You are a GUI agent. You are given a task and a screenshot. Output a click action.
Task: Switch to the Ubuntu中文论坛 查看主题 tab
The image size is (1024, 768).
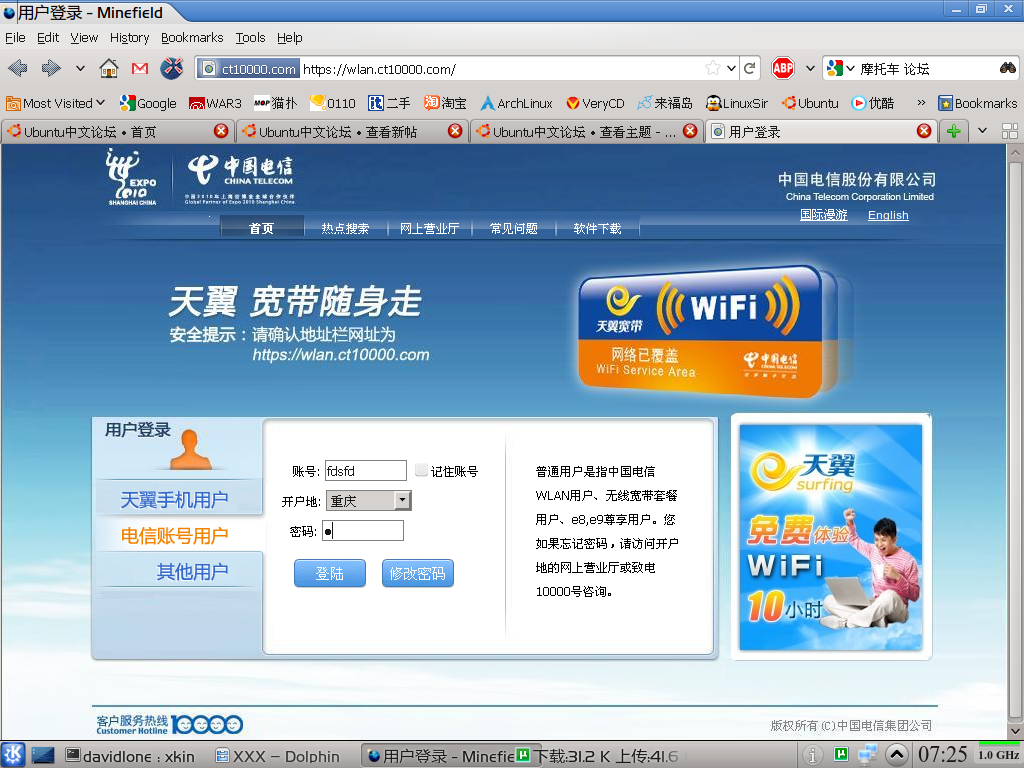click(x=586, y=131)
